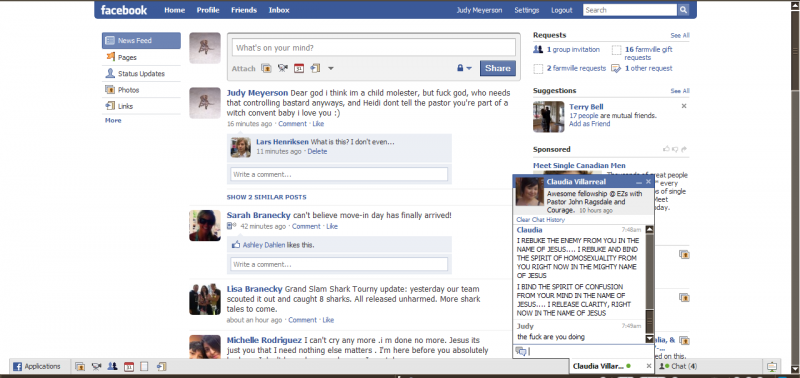Open Status Updates filter
Image resolution: width=800 pixels, height=378 pixels.
tap(141, 74)
